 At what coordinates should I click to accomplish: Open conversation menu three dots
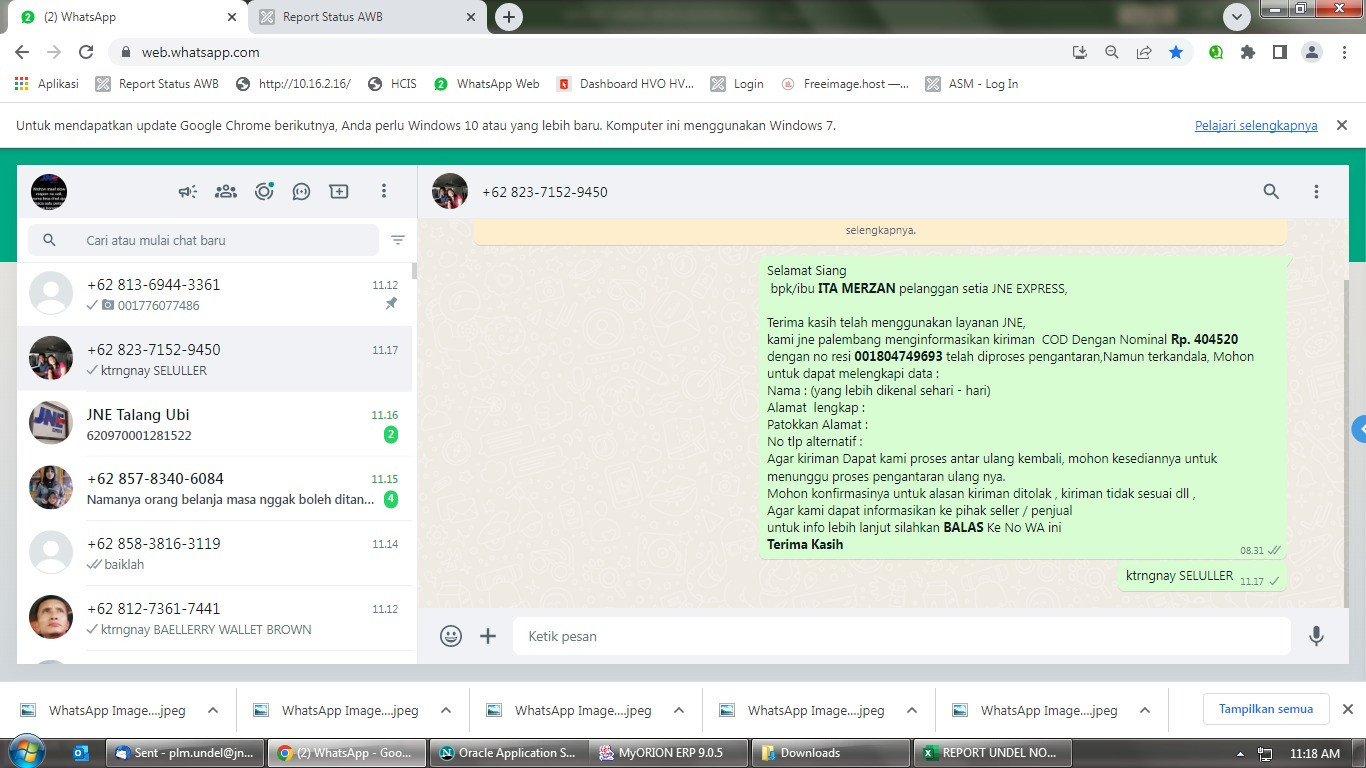1316,191
